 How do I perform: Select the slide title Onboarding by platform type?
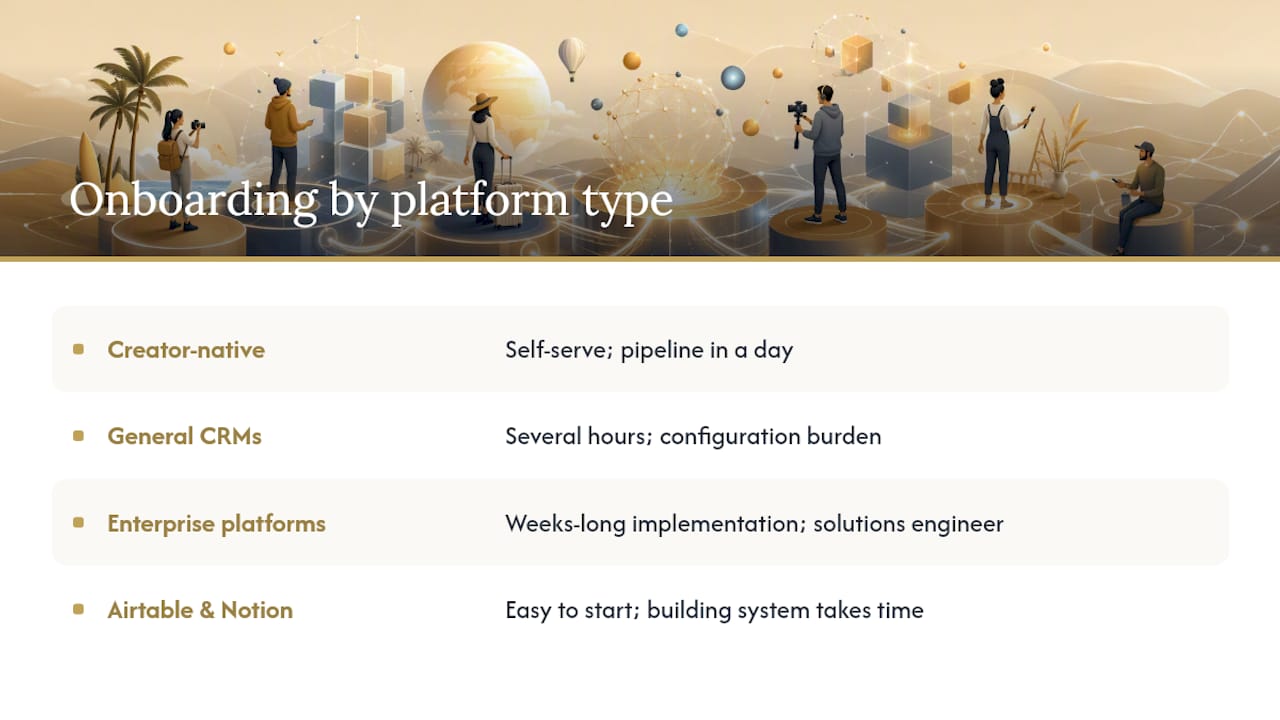(x=371, y=199)
